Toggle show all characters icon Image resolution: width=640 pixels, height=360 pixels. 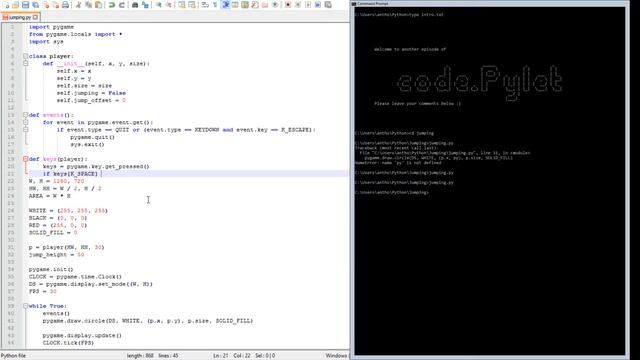[x=214, y=5]
